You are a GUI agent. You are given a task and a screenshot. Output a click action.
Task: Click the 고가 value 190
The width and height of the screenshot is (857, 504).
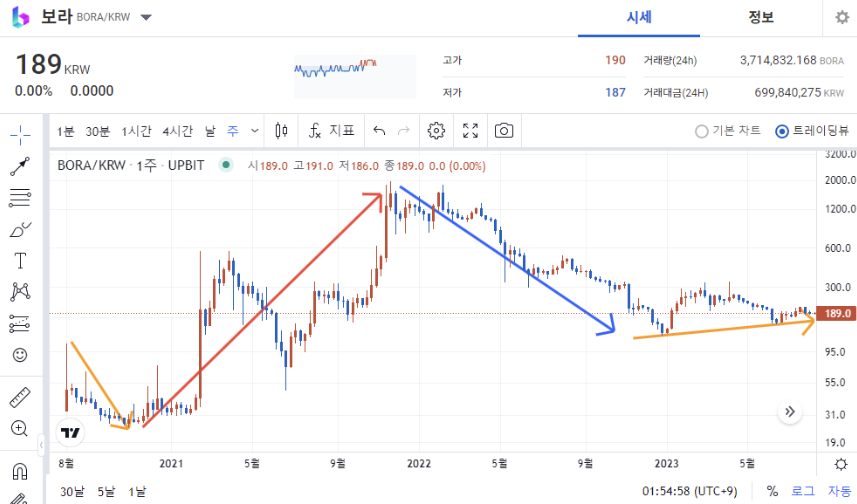tap(615, 60)
